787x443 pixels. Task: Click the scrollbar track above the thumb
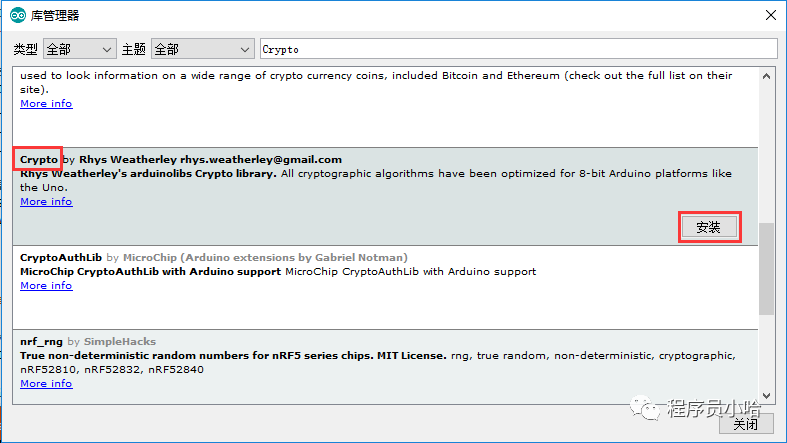[767, 150]
